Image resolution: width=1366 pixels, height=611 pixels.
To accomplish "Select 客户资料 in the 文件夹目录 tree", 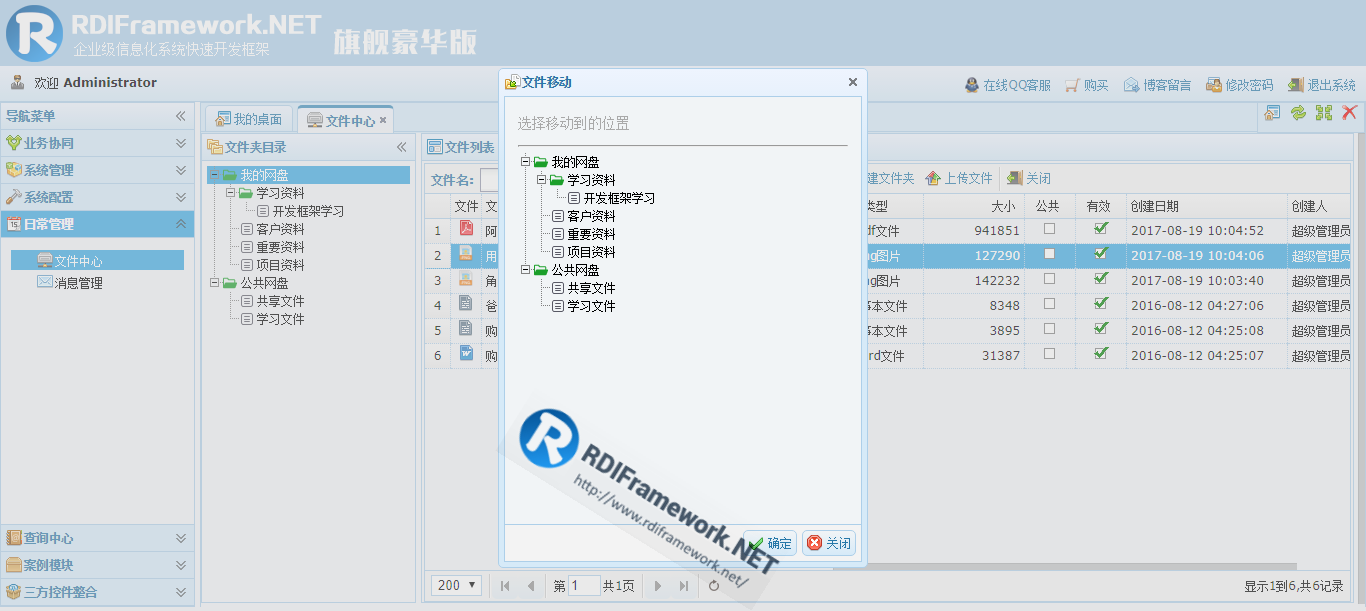I will [x=280, y=229].
